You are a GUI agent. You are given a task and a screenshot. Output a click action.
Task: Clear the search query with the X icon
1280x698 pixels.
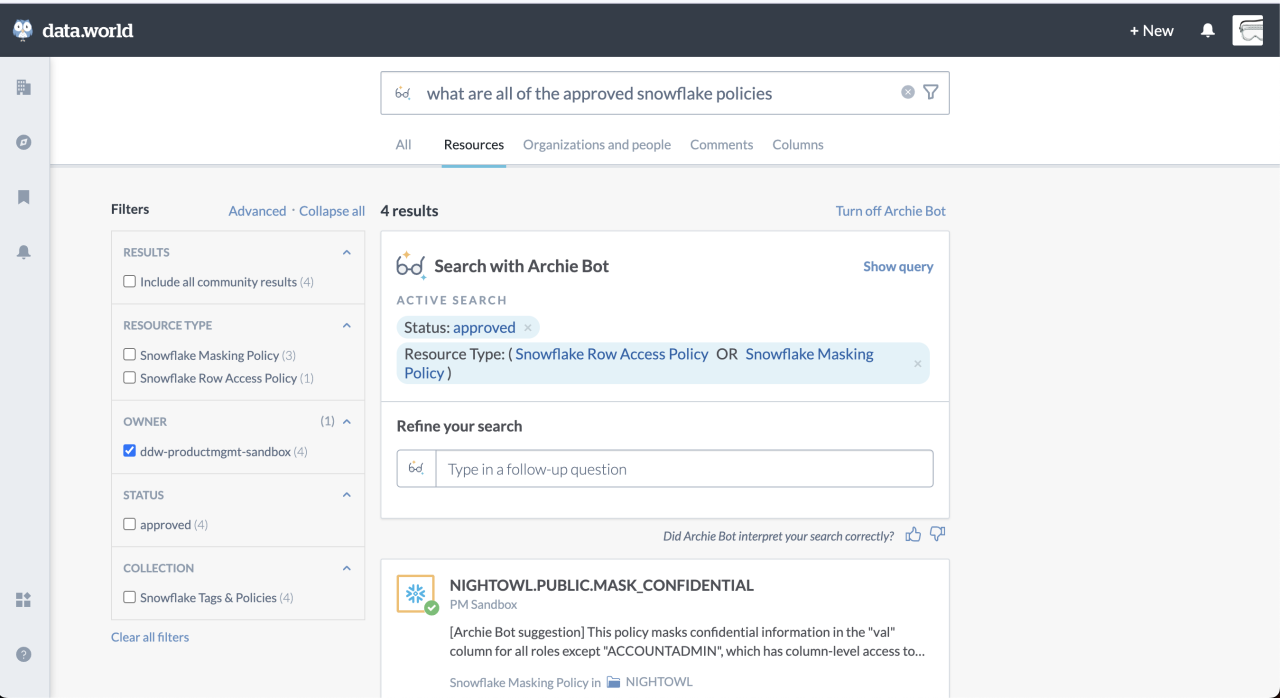click(908, 92)
